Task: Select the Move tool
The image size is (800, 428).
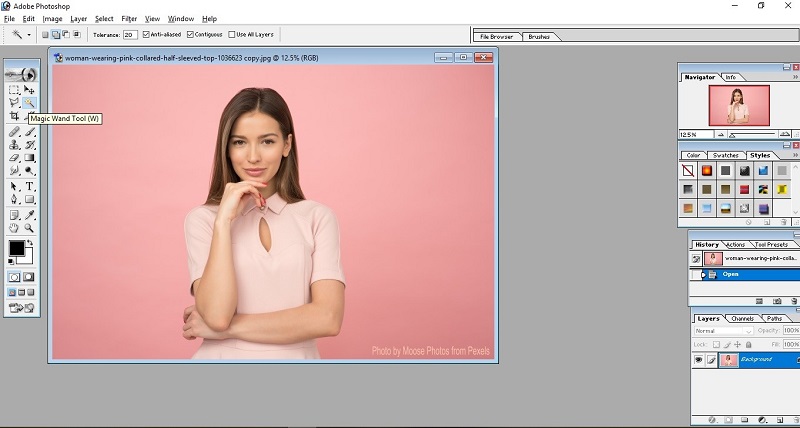Action: [30, 90]
